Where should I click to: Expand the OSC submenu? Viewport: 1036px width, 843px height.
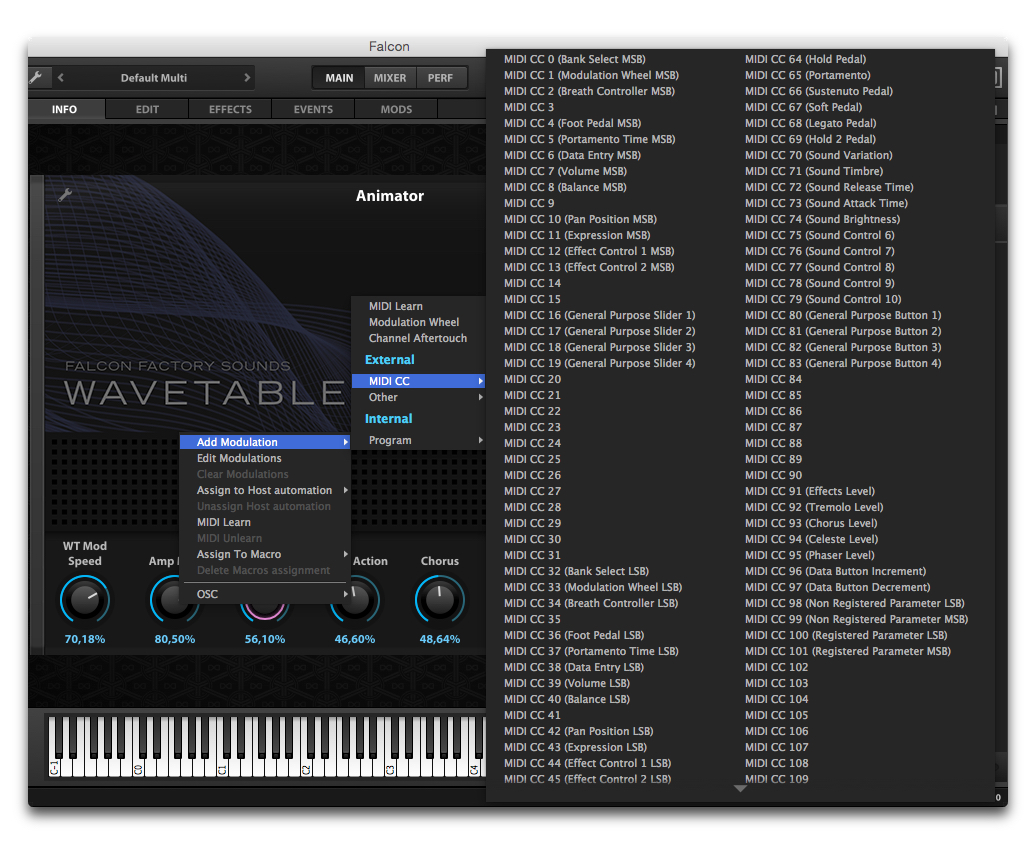[x=265, y=594]
